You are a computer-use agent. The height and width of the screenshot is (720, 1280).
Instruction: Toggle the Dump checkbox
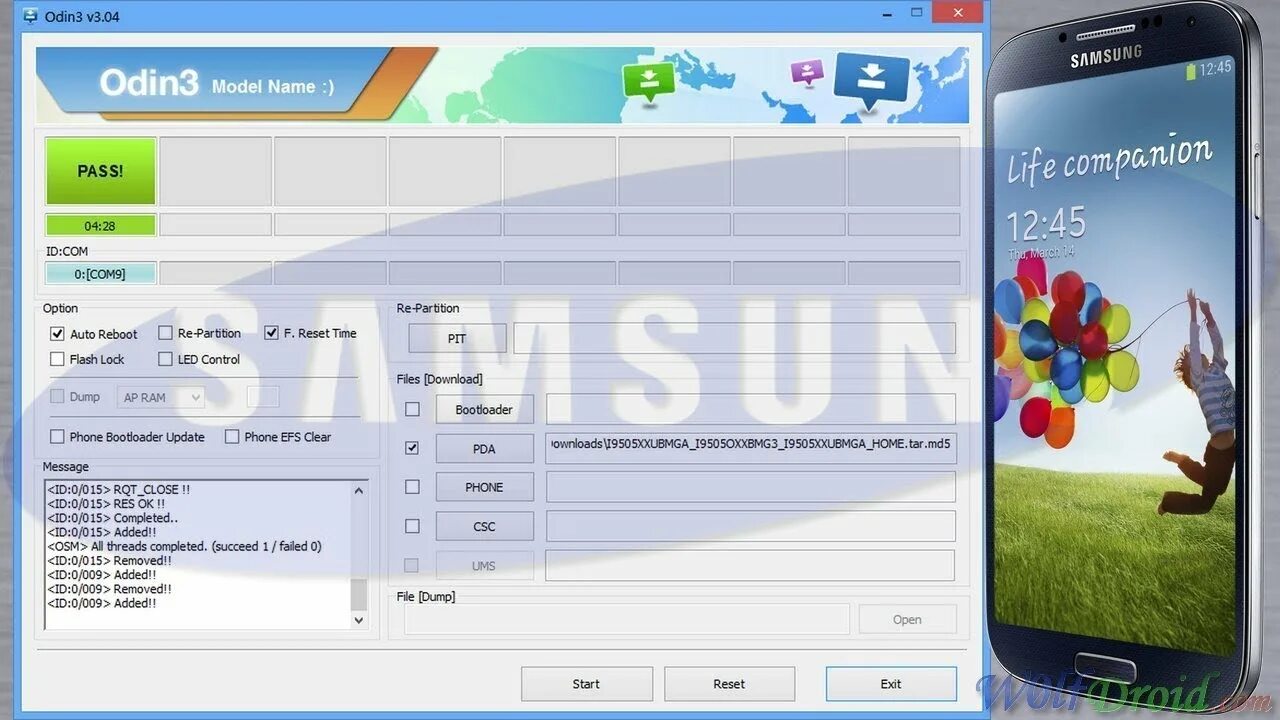coord(57,397)
